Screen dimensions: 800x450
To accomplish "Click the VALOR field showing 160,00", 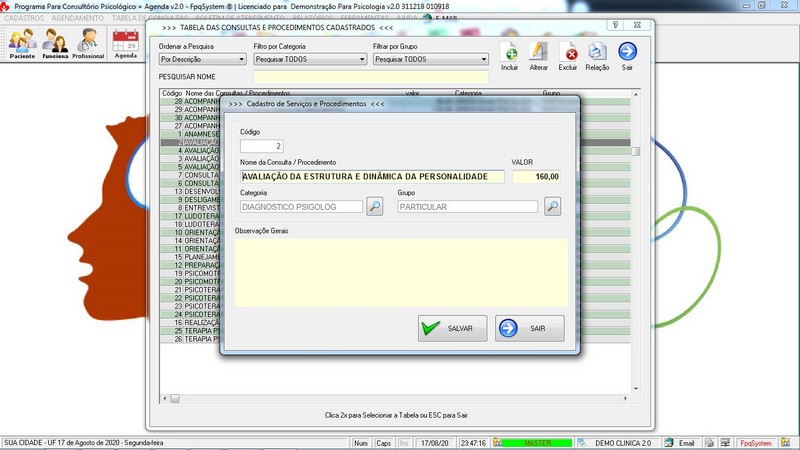I will [x=536, y=177].
